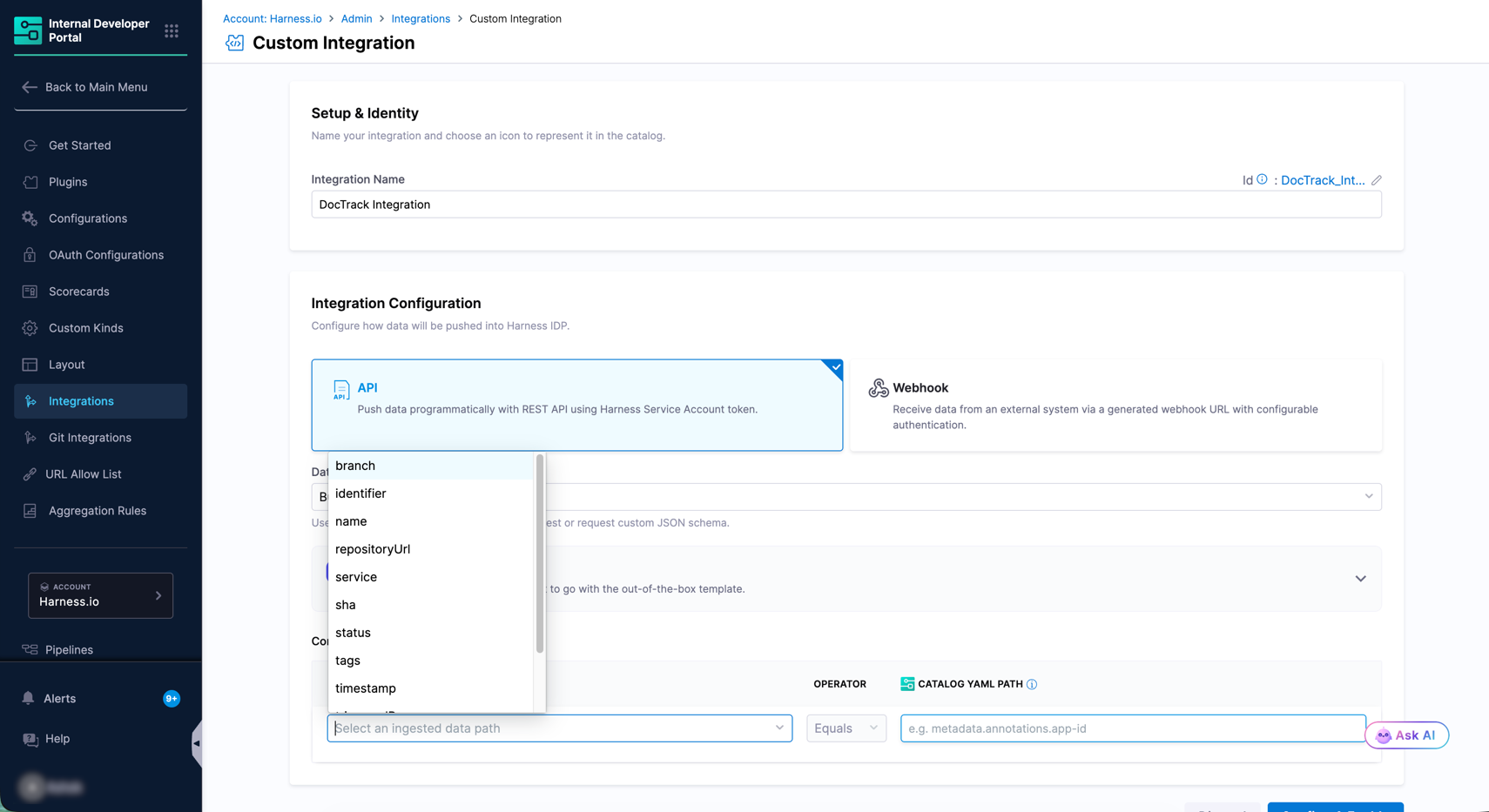This screenshot has width=1489, height=812.
Task: Click the Get Started sidebar icon
Action: pos(30,145)
